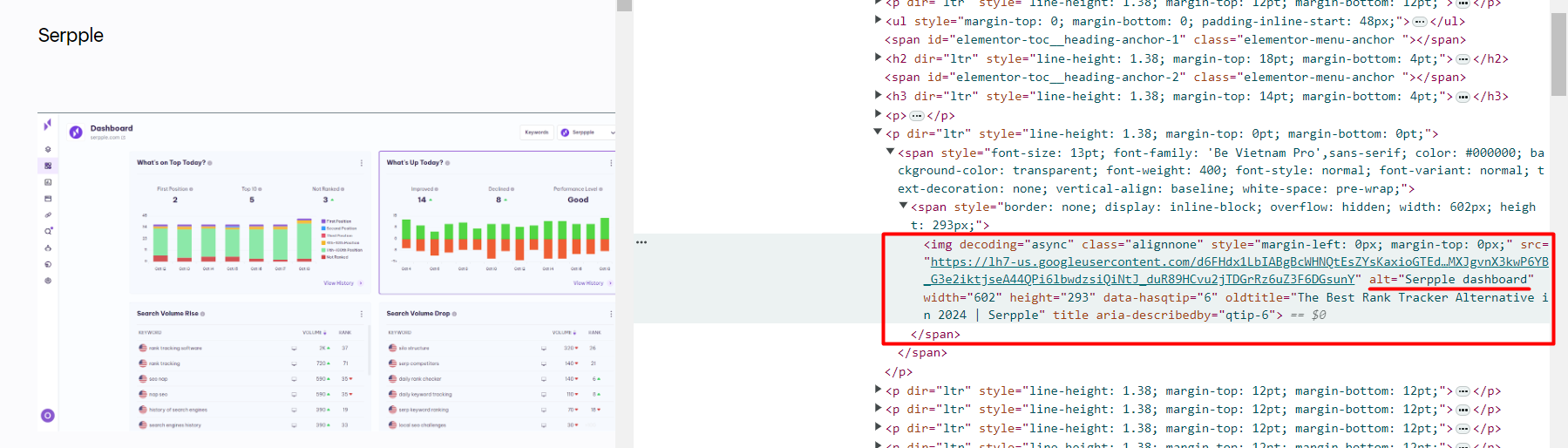Collapse the span with font-size: 13pt style
The image size is (1568, 448).
(x=890, y=152)
